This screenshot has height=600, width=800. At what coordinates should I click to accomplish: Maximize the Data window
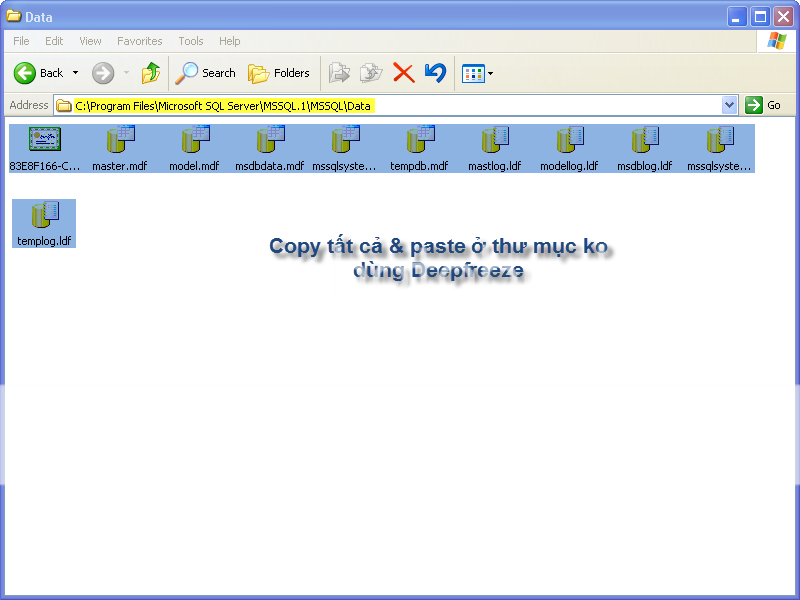point(760,17)
